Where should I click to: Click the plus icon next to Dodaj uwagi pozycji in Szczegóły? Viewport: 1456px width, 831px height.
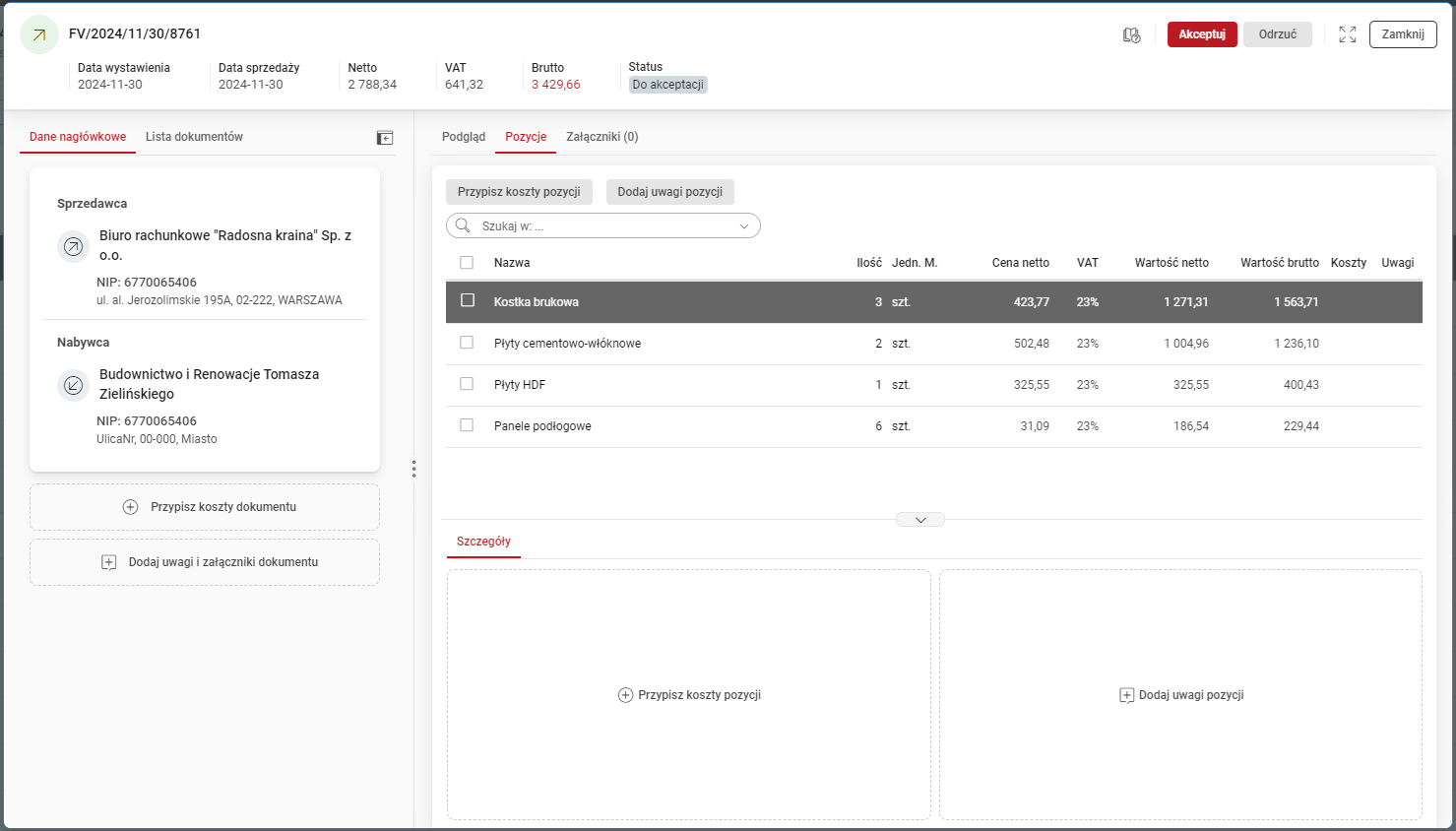(1127, 695)
